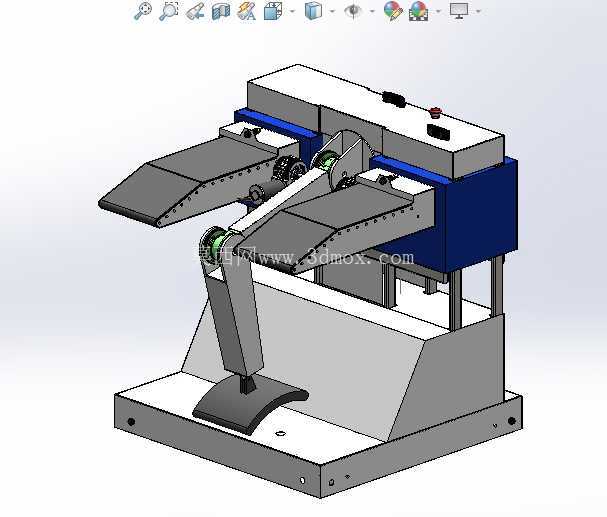Open the Dynamic Annotation Views icon
This screenshot has height=517, width=607.
(x=247, y=11)
